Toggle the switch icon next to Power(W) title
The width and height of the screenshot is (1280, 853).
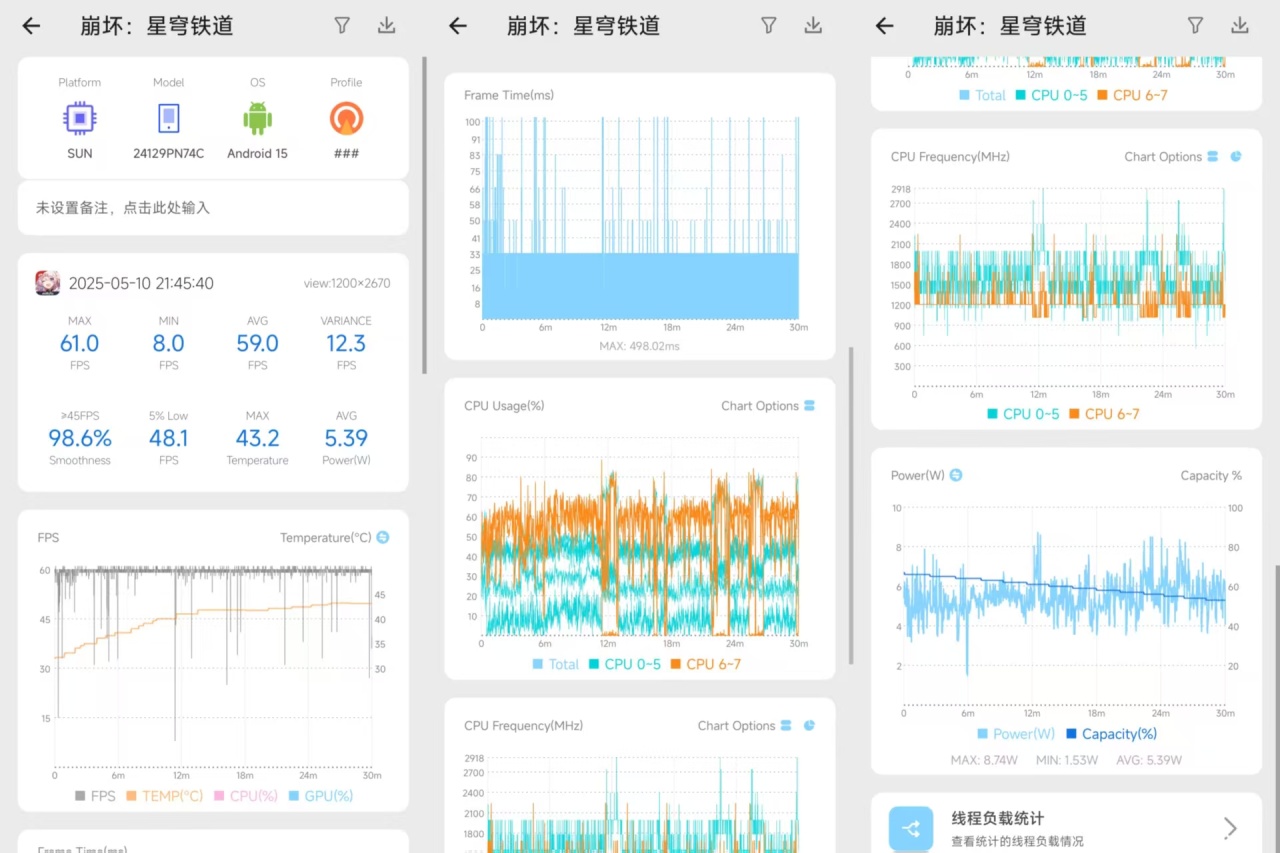(955, 475)
